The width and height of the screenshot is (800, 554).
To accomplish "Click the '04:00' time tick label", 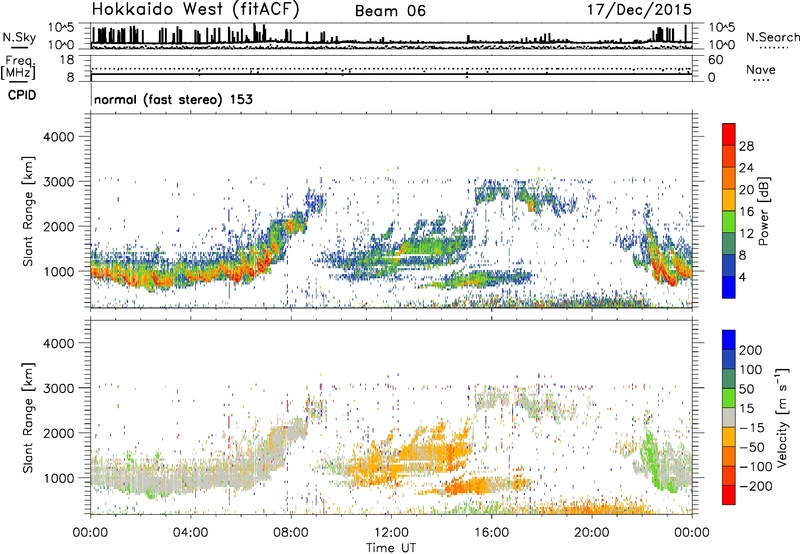I will coord(190,533).
